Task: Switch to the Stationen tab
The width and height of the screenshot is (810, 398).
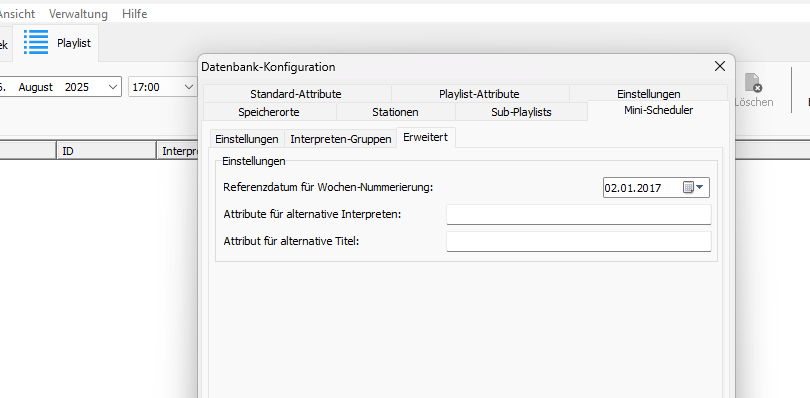Action: coord(395,112)
